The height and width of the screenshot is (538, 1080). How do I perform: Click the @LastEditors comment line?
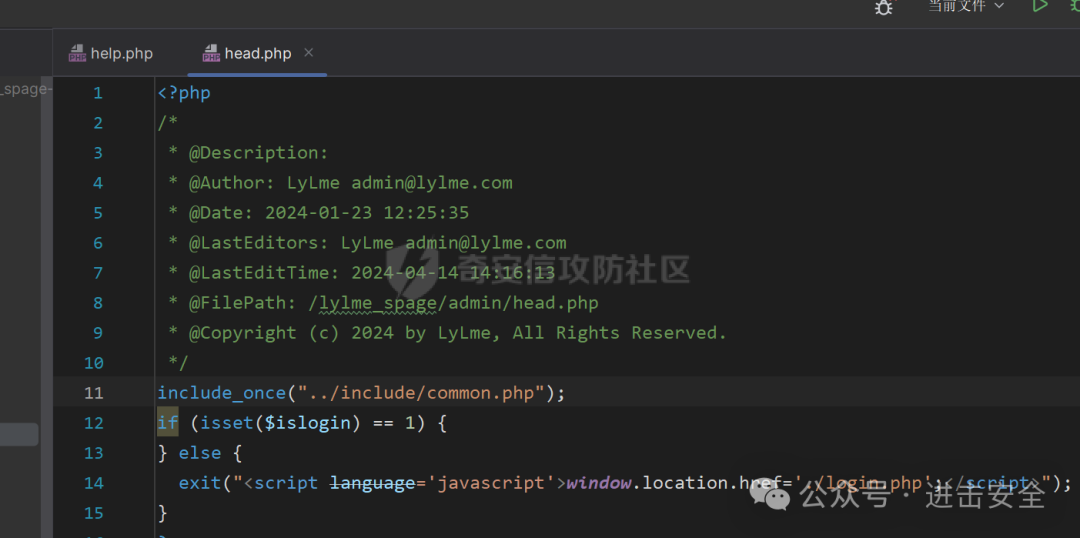pyautogui.click(x=367, y=243)
